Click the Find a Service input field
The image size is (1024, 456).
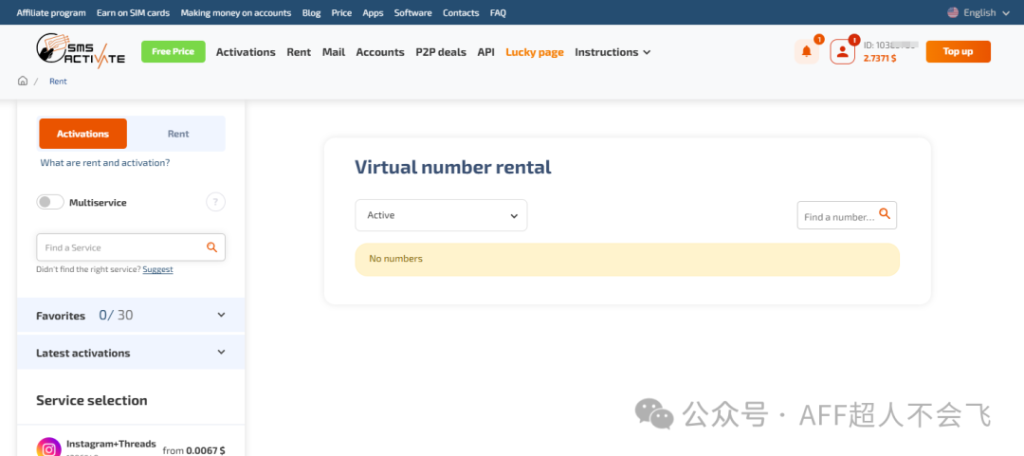120,247
